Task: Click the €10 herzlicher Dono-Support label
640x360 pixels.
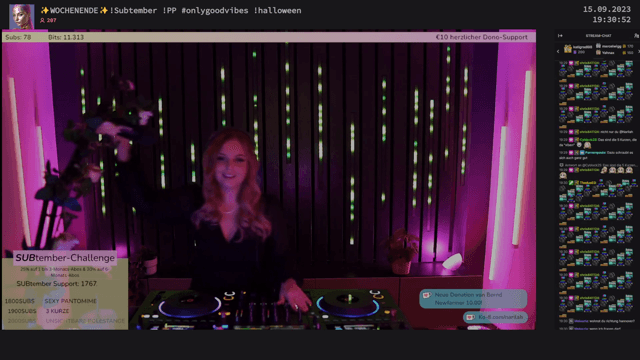Action: 482,37
